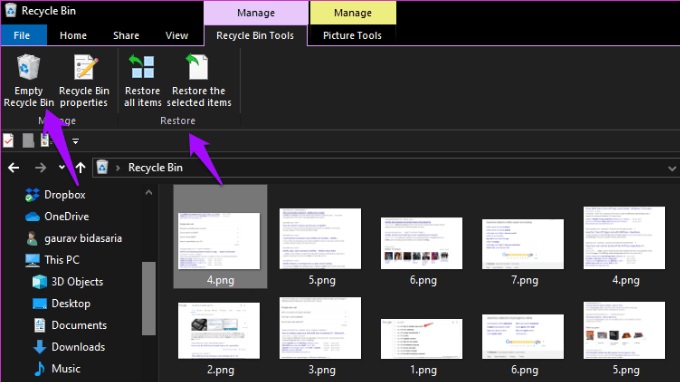Open the recent locations dropdown arrow

[62, 167]
